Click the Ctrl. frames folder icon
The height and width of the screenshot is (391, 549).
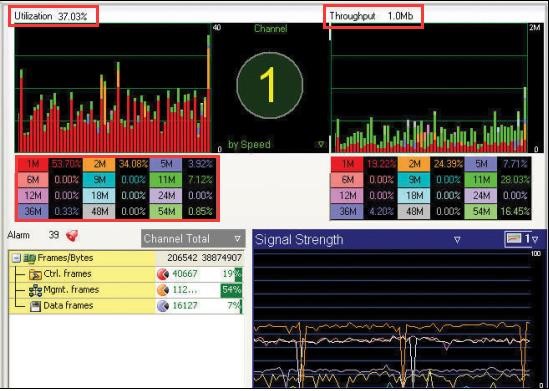[x=35, y=274]
